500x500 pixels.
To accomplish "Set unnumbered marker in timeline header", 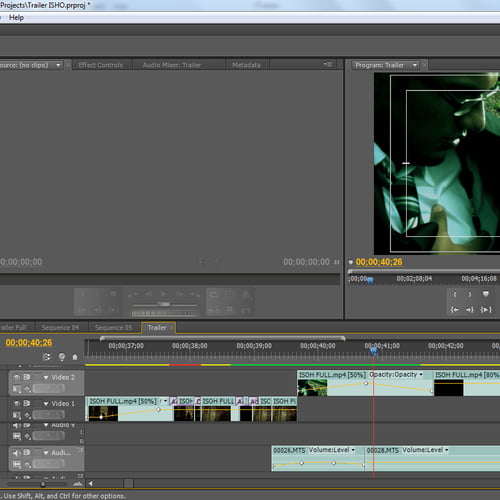I will tap(75, 357).
